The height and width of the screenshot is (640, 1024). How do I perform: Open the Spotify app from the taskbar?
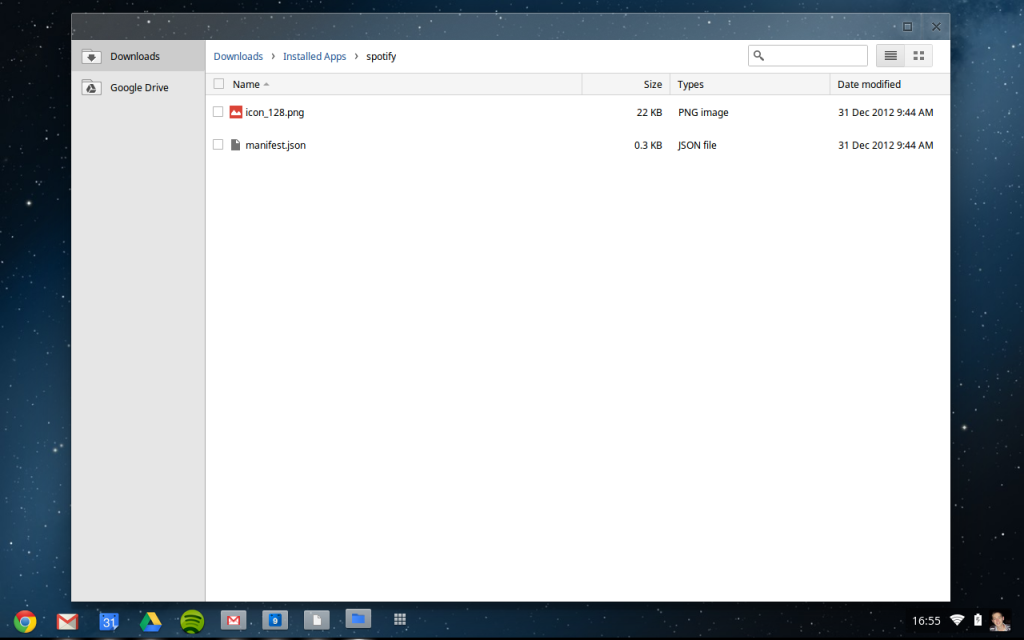pos(192,620)
